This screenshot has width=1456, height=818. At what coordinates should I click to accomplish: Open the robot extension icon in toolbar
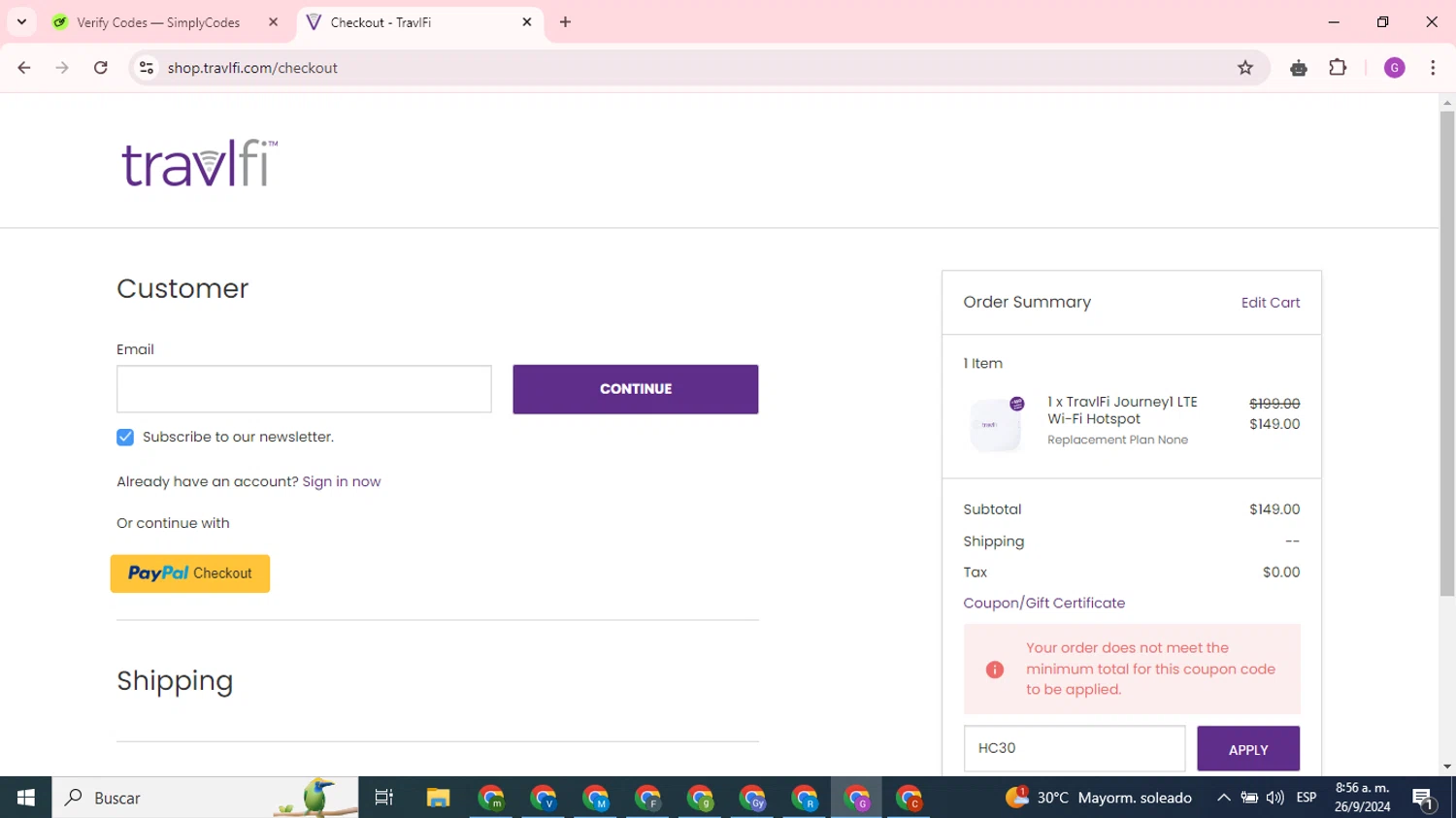pos(1299,68)
